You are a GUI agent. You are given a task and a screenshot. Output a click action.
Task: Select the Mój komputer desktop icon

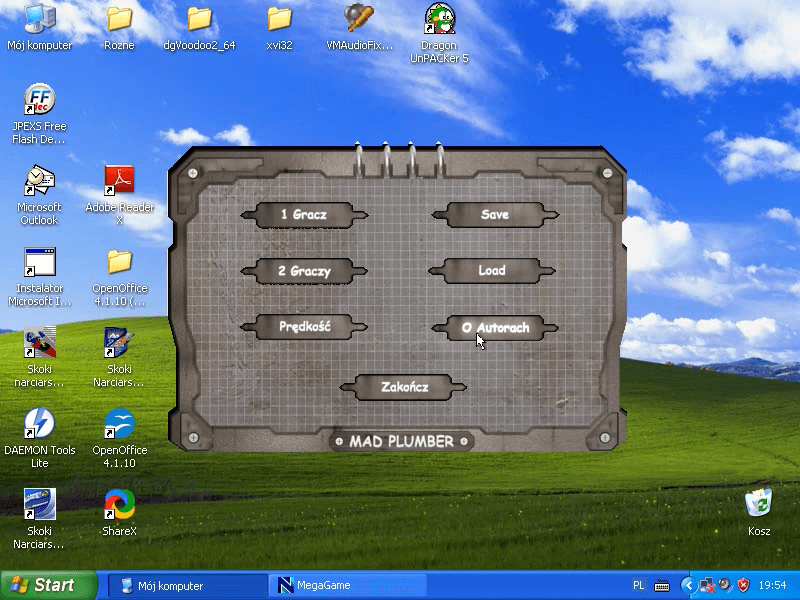pos(39,27)
